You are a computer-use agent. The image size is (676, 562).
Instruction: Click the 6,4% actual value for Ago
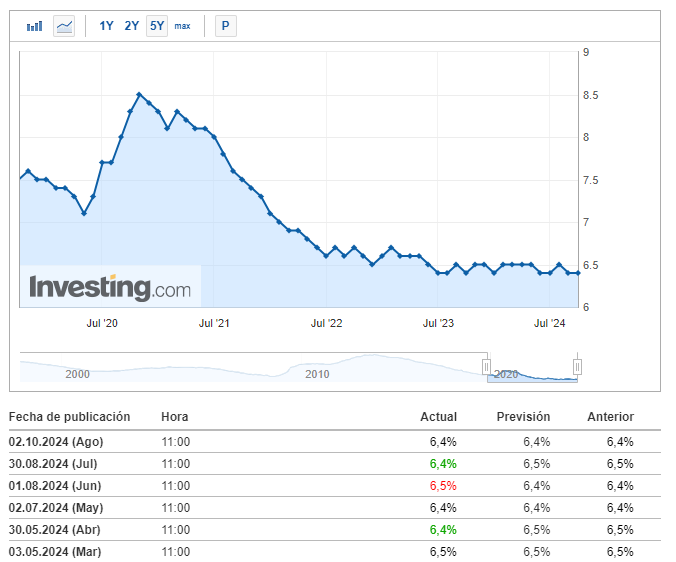[x=443, y=442]
